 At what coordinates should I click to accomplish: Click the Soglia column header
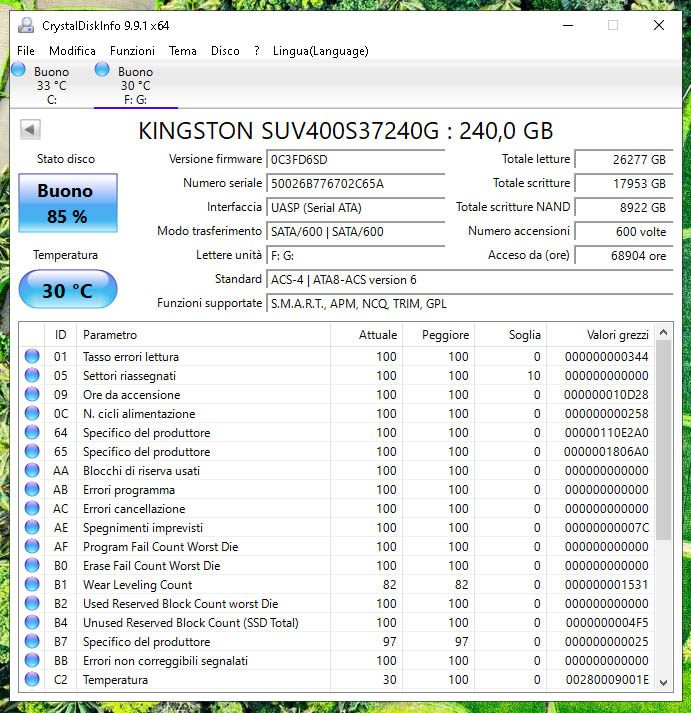tap(510, 335)
